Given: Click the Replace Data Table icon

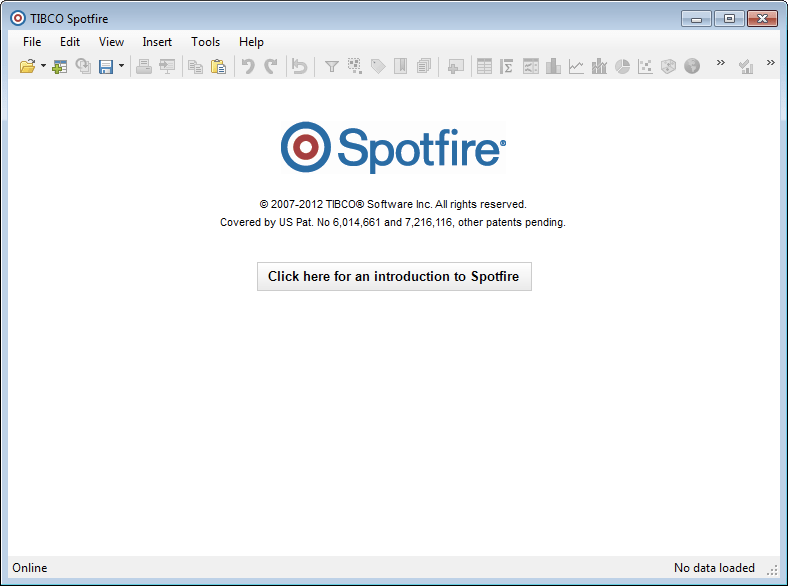Looking at the screenshot, I should (x=83, y=66).
